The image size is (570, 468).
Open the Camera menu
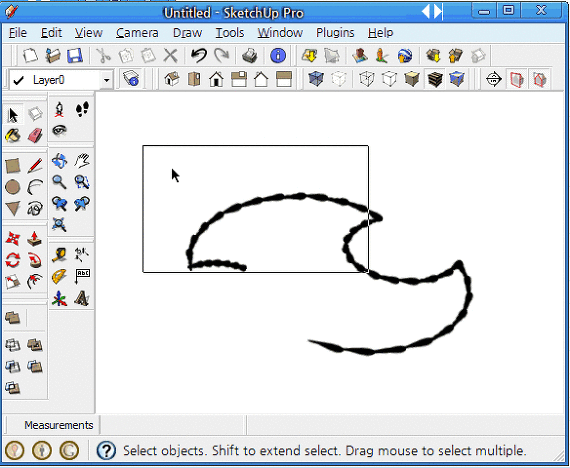[137, 33]
